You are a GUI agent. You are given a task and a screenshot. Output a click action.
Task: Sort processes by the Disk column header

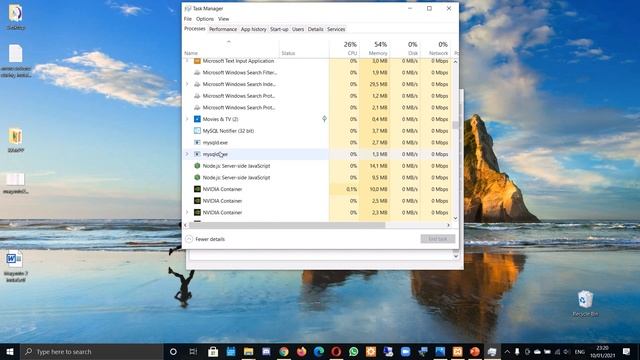click(x=405, y=48)
